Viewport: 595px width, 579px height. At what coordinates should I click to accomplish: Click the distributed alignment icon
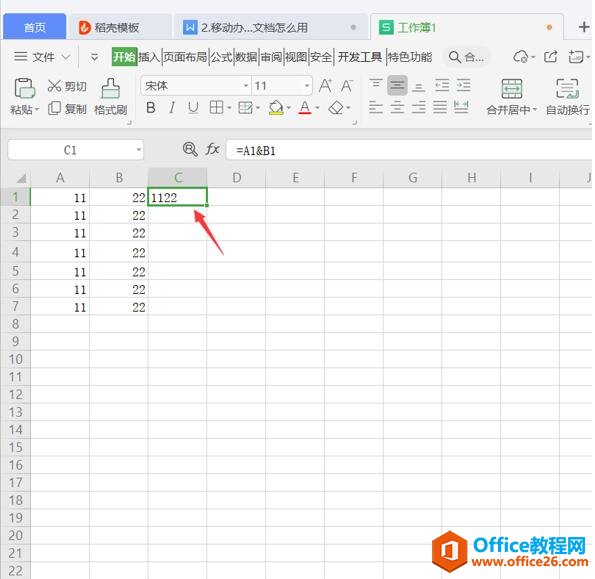(461, 108)
